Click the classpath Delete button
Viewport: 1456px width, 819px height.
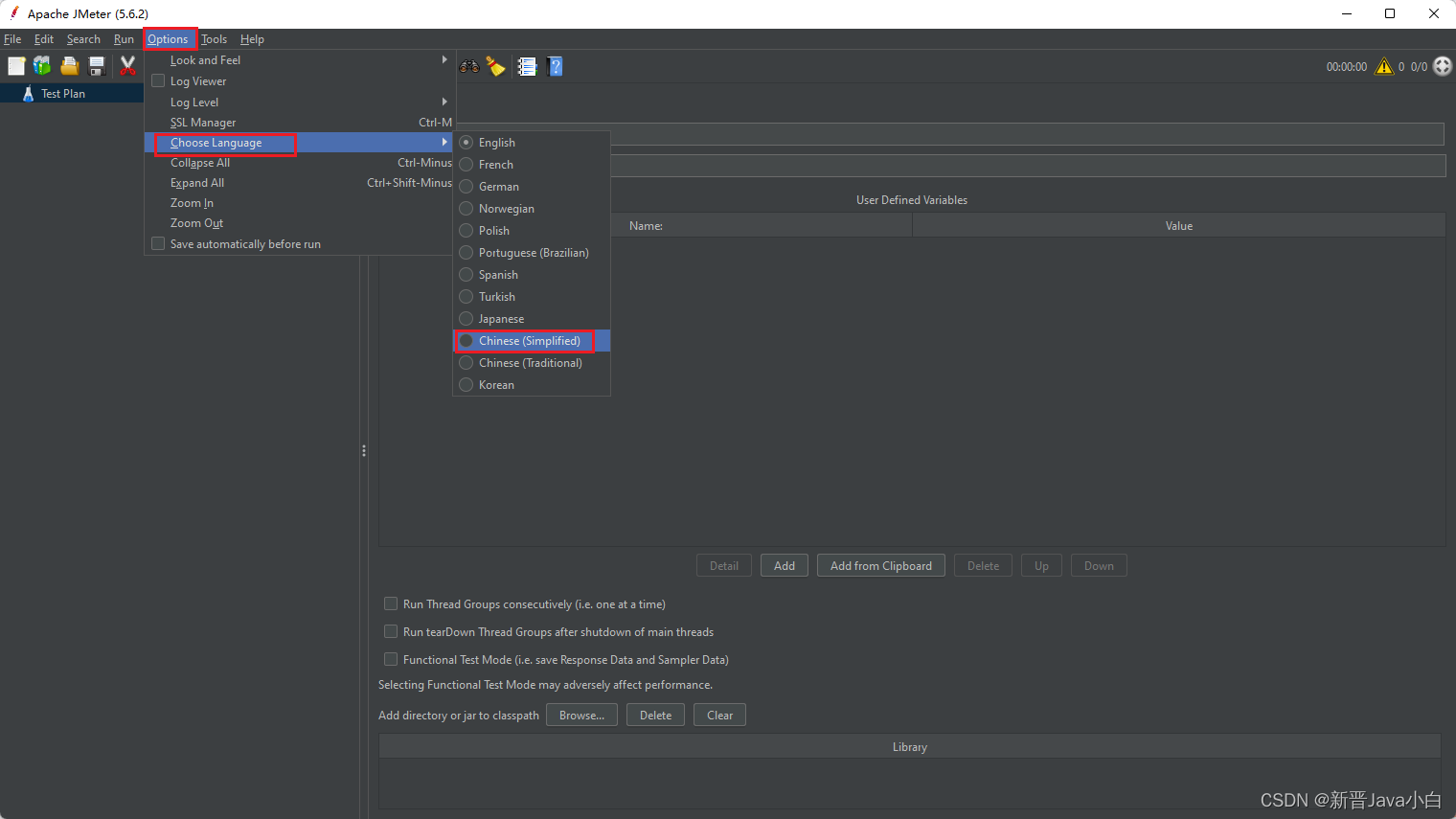(x=655, y=715)
